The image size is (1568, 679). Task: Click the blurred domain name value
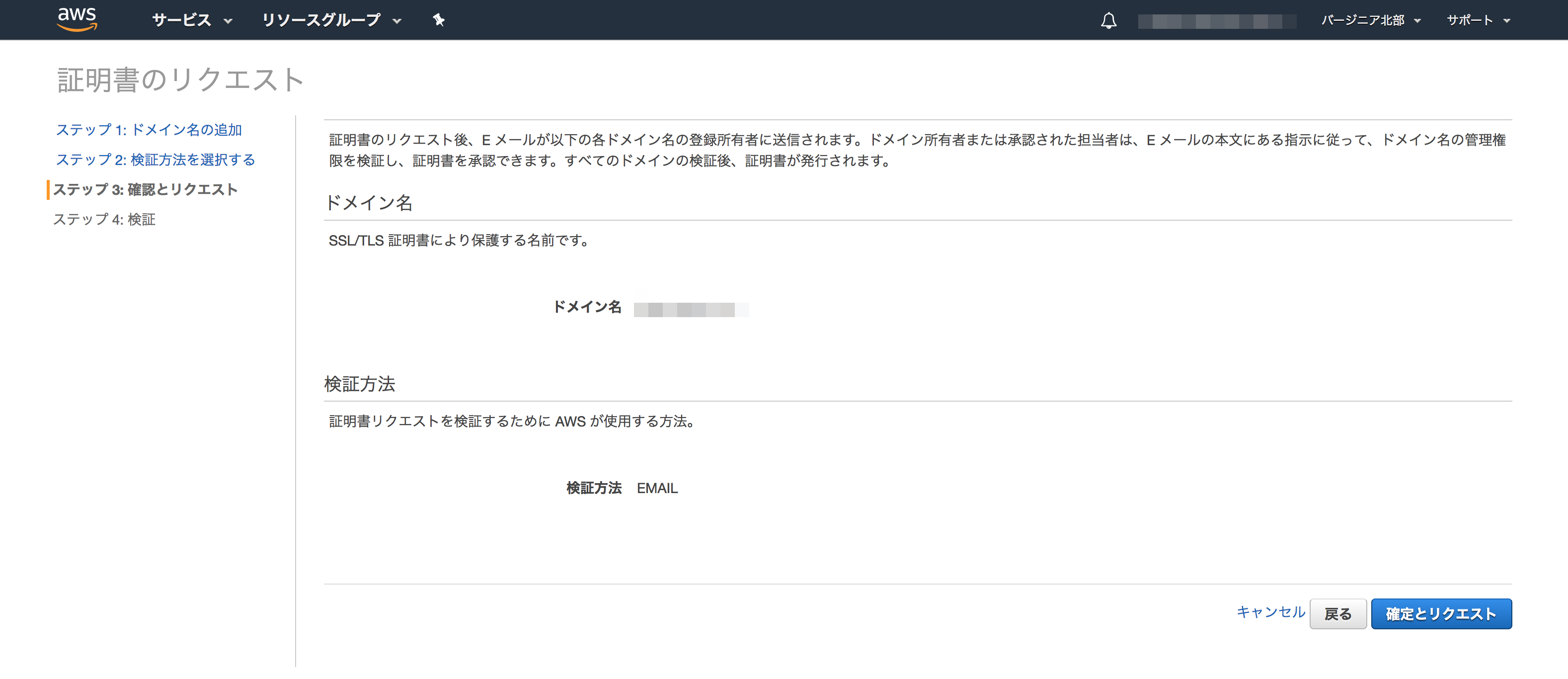tap(691, 309)
